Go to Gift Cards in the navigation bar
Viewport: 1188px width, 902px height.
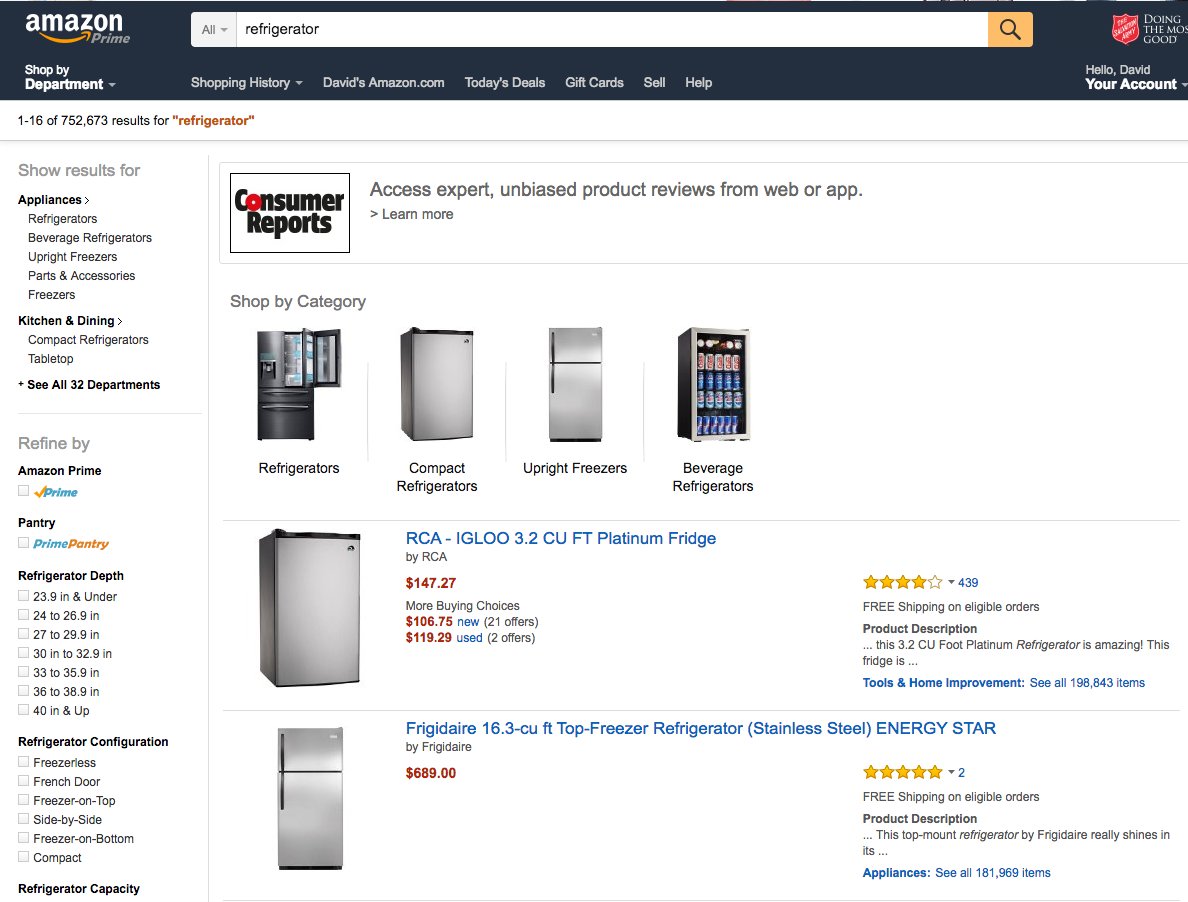(x=594, y=83)
